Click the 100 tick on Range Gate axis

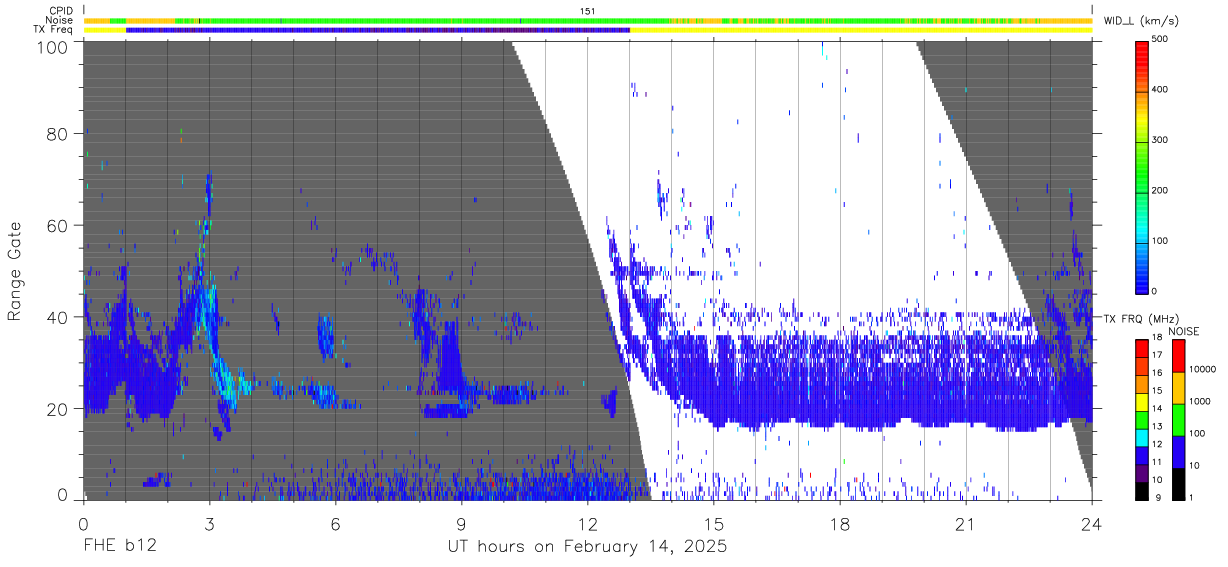[54, 47]
